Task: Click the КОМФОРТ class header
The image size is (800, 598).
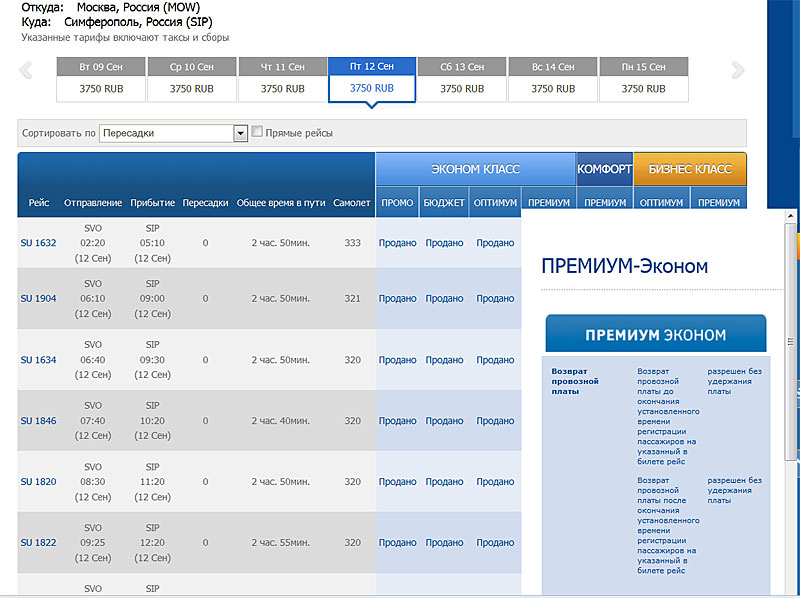Action: 605,169
